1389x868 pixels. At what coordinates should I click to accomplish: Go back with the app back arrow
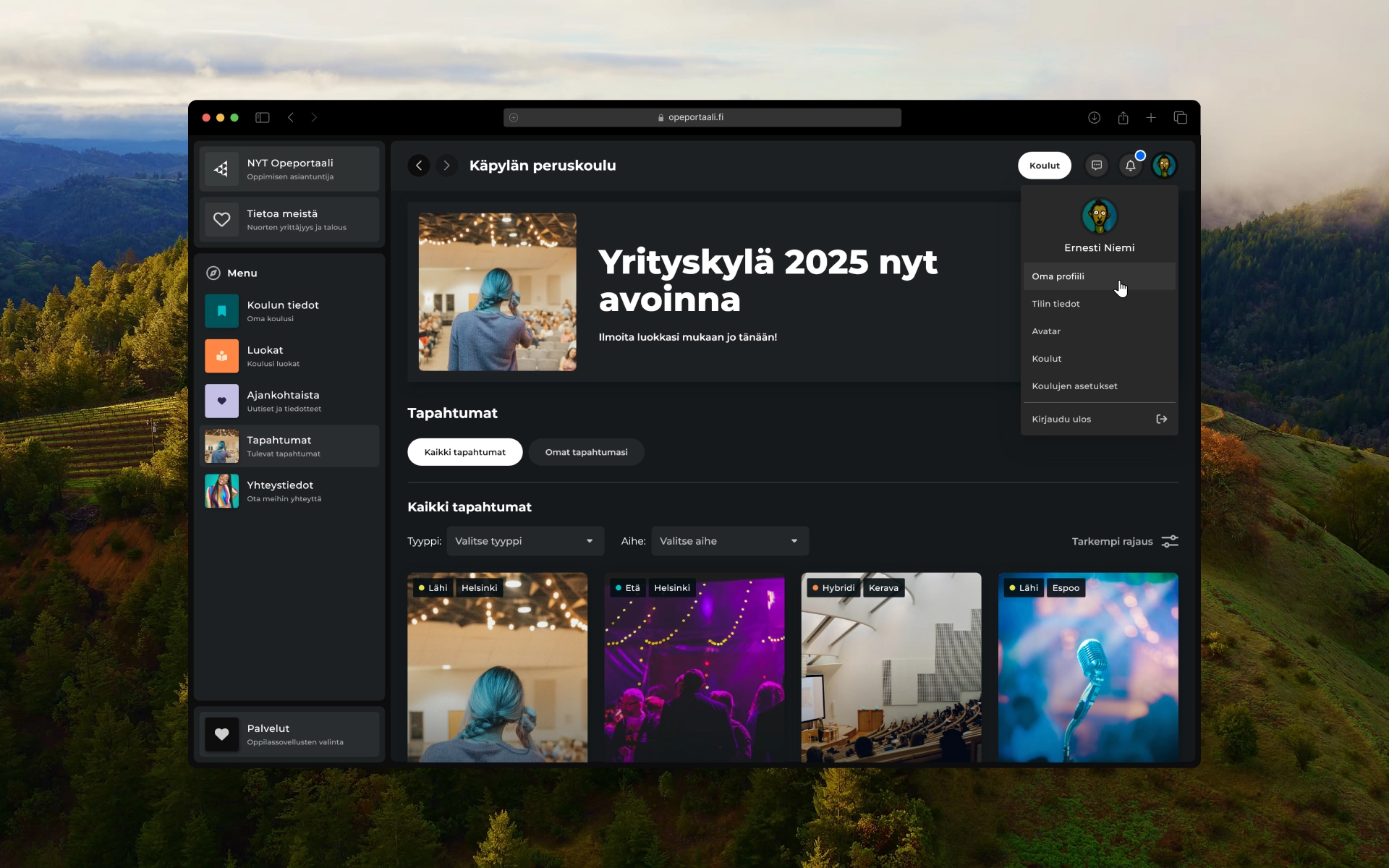(419, 166)
